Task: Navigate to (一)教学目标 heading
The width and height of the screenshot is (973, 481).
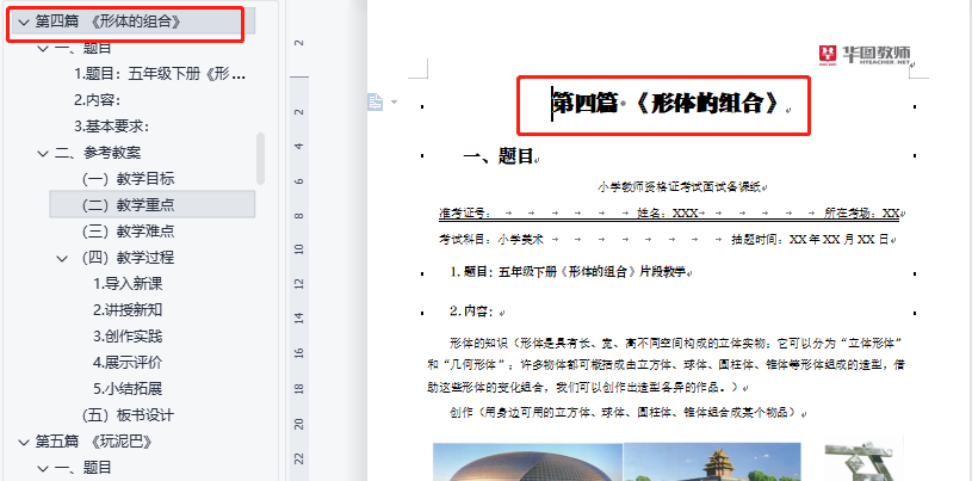Action: 128,179
